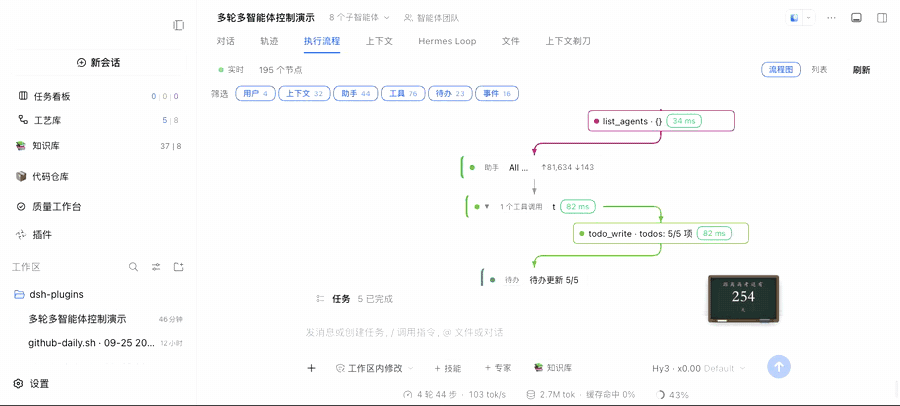Add an expert with + 专家
Screen dimensions: 900x406
(x=498, y=368)
